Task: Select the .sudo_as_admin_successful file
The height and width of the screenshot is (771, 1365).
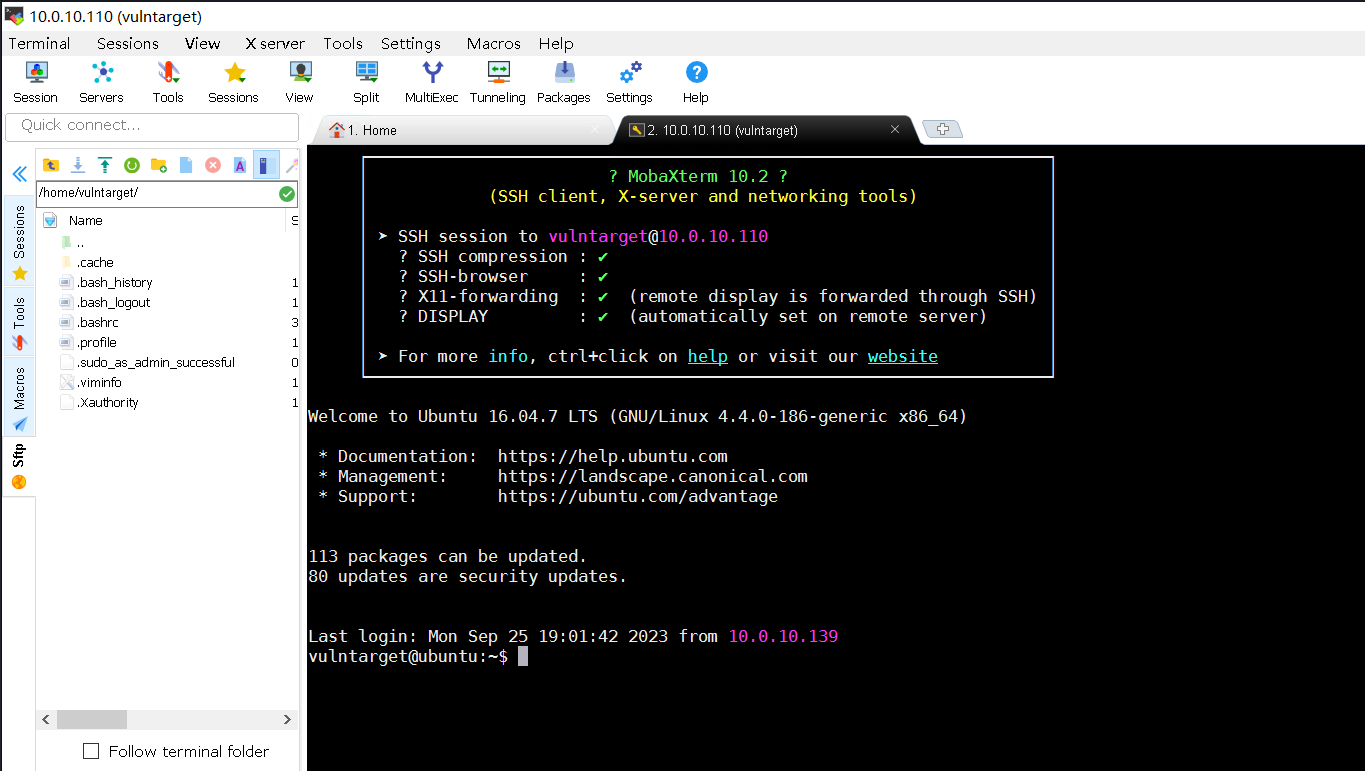Action: point(148,362)
